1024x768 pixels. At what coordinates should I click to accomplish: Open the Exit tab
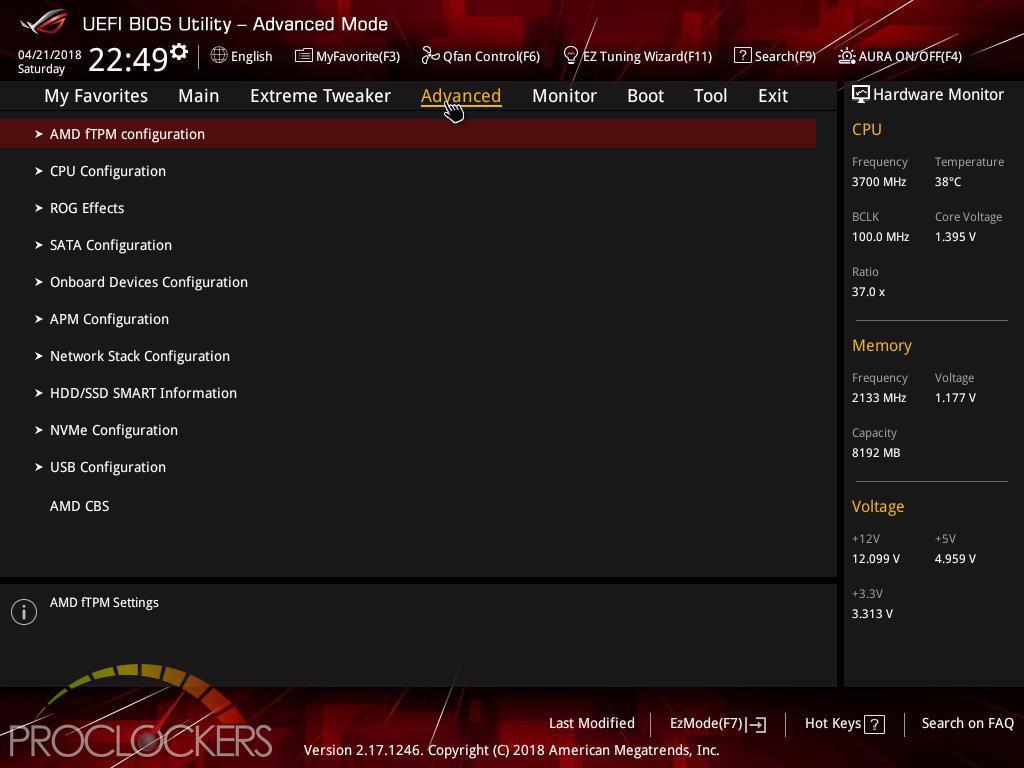(773, 96)
